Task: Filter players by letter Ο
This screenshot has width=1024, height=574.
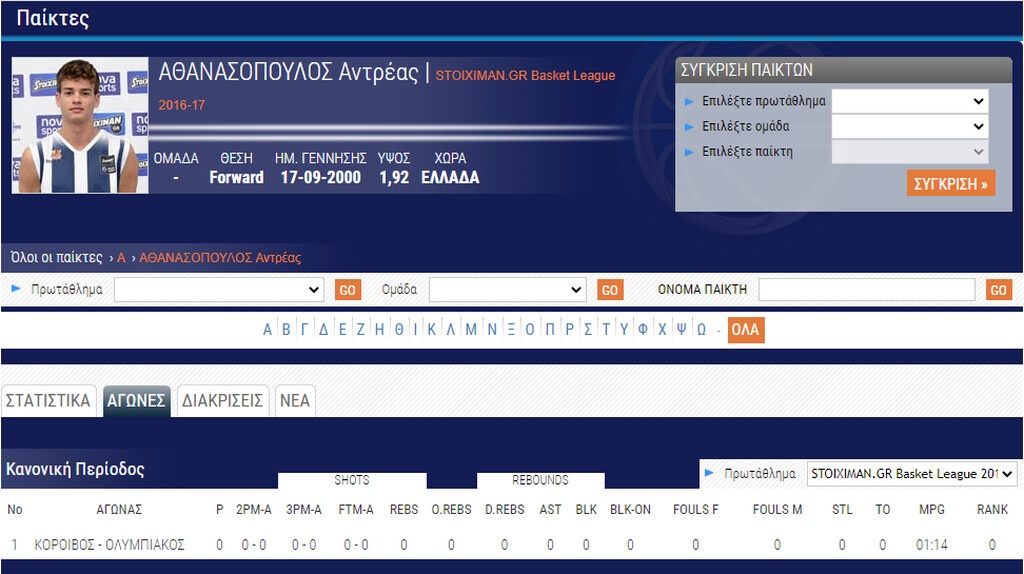Action: (530, 330)
